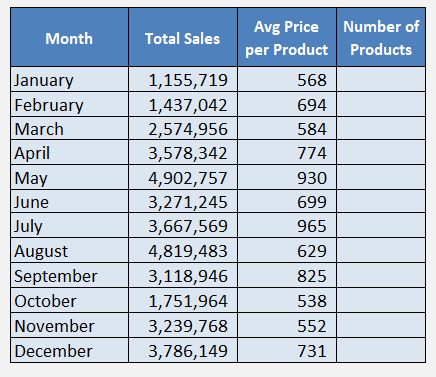
Task: Click the empty Number of Products cell for July
Action: pyautogui.click(x=381, y=225)
